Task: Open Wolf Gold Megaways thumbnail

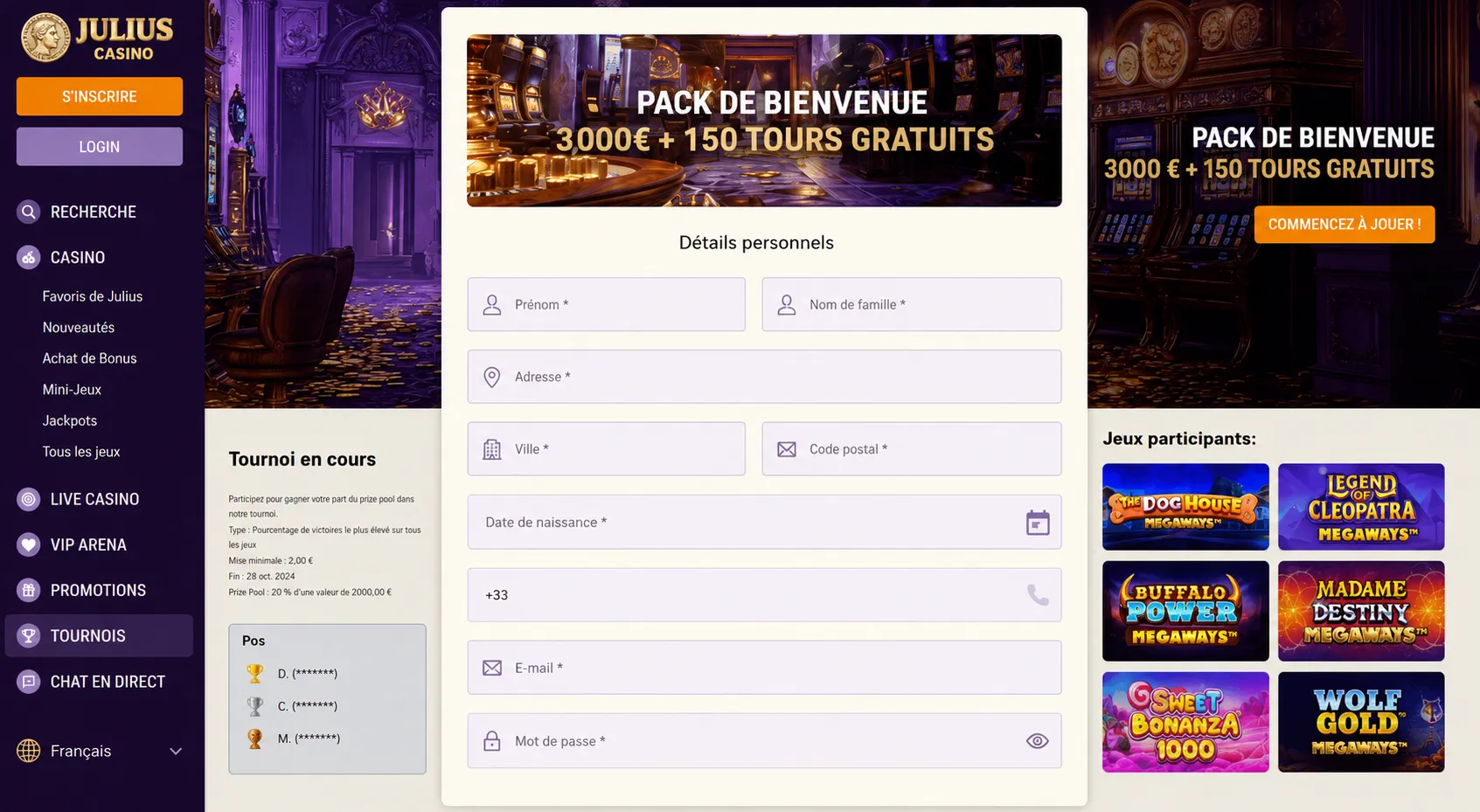Action: click(1361, 722)
